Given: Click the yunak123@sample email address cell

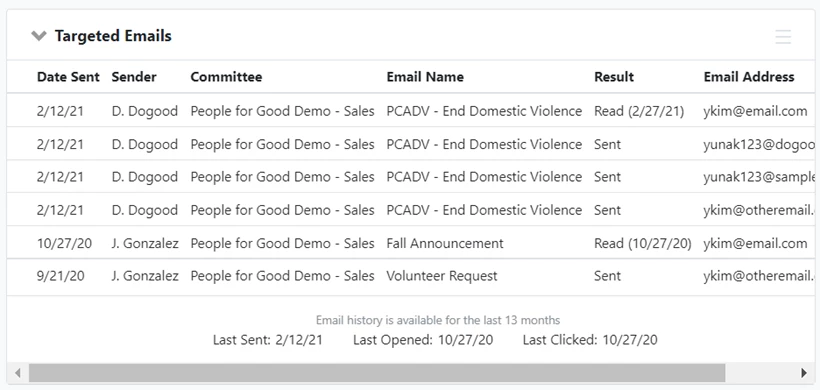Looking at the screenshot, I should (759, 177).
